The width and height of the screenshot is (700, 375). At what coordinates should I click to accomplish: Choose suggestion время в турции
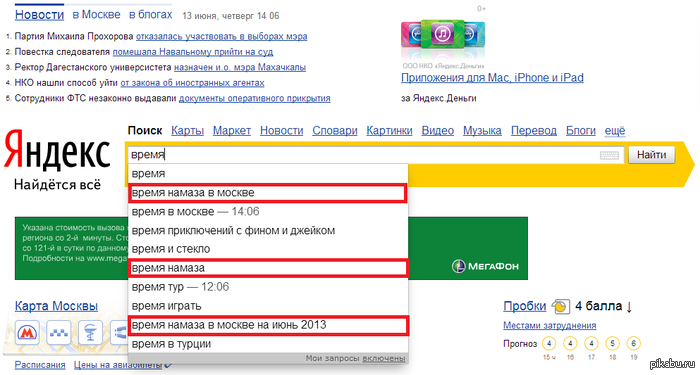268,344
